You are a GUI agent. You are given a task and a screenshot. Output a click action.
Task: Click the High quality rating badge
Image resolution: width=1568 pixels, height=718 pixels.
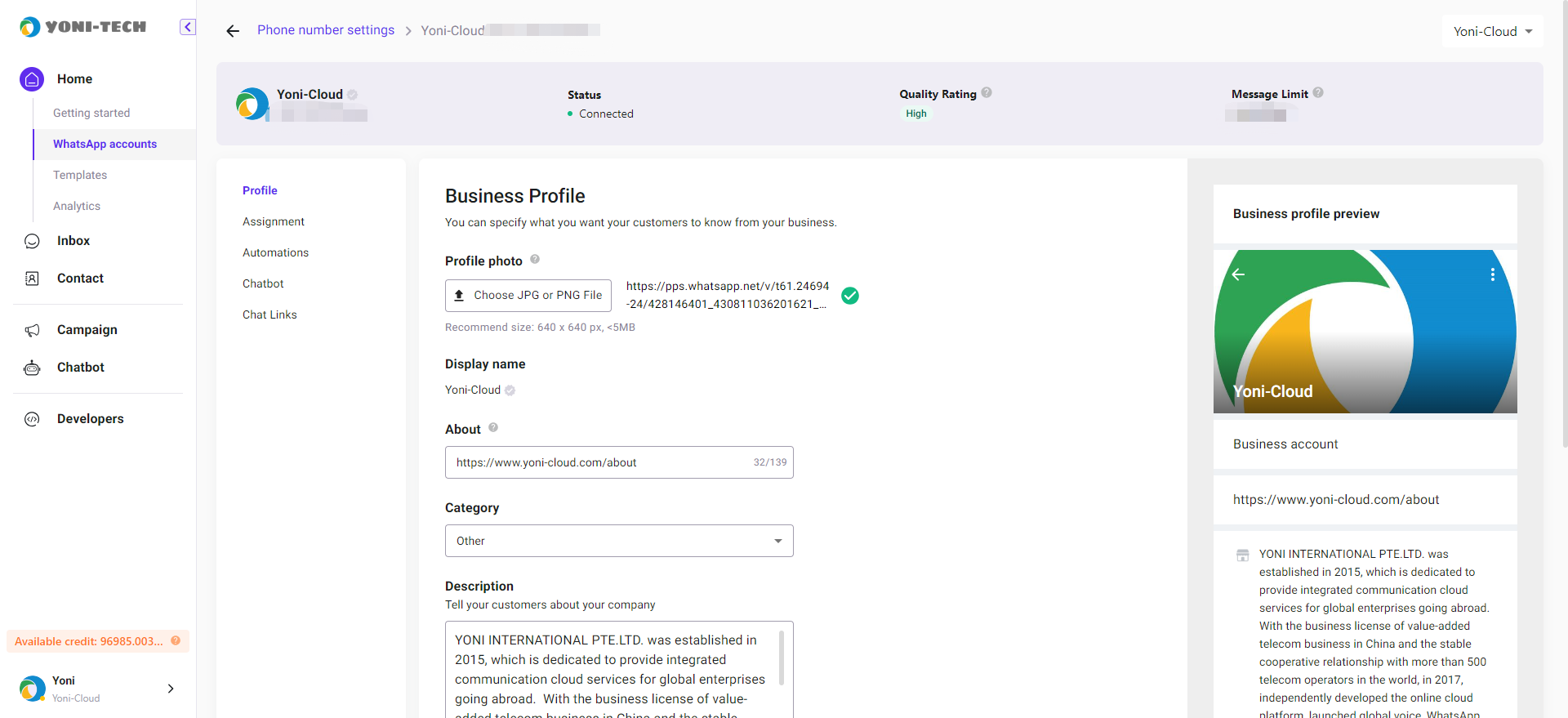916,114
